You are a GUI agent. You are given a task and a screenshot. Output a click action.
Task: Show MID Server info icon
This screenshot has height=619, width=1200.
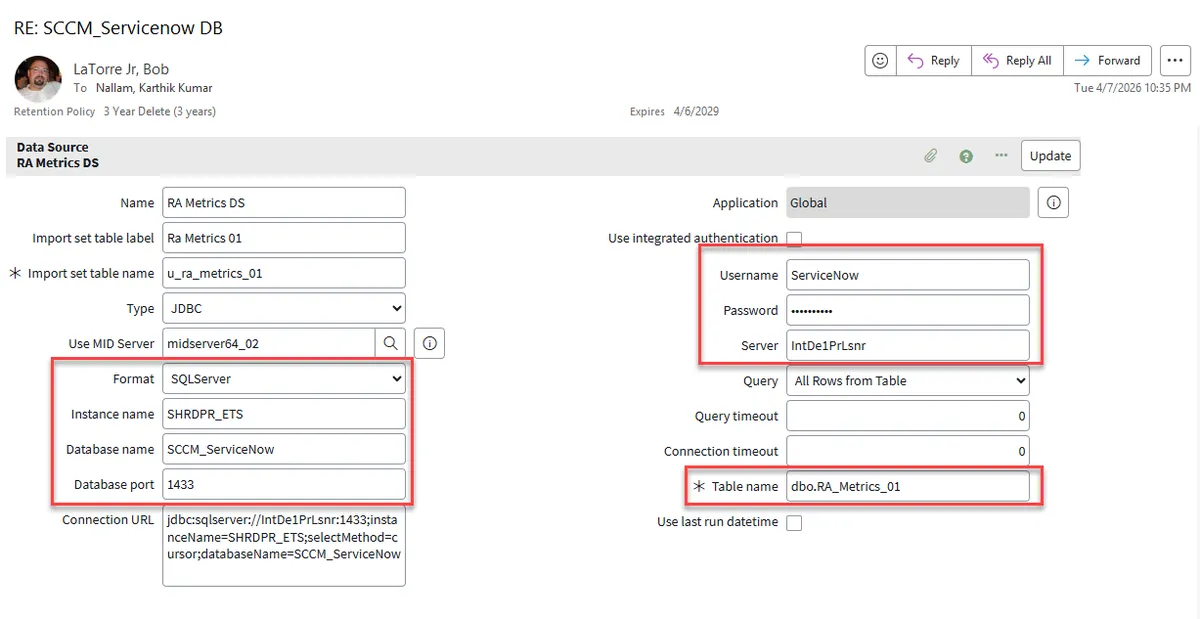pyautogui.click(x=429, y=343)
